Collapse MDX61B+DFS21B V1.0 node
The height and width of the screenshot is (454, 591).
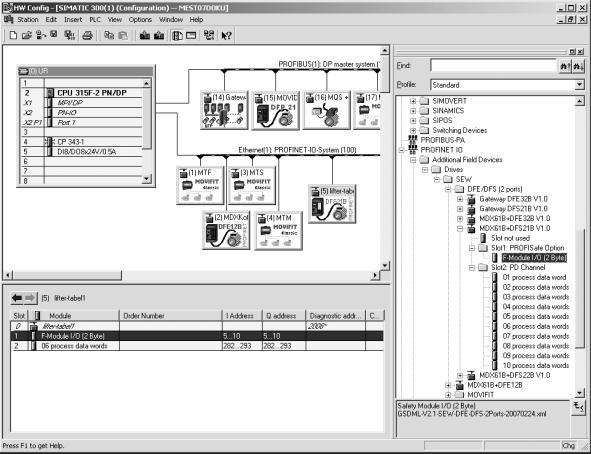[x=460, y=228]
